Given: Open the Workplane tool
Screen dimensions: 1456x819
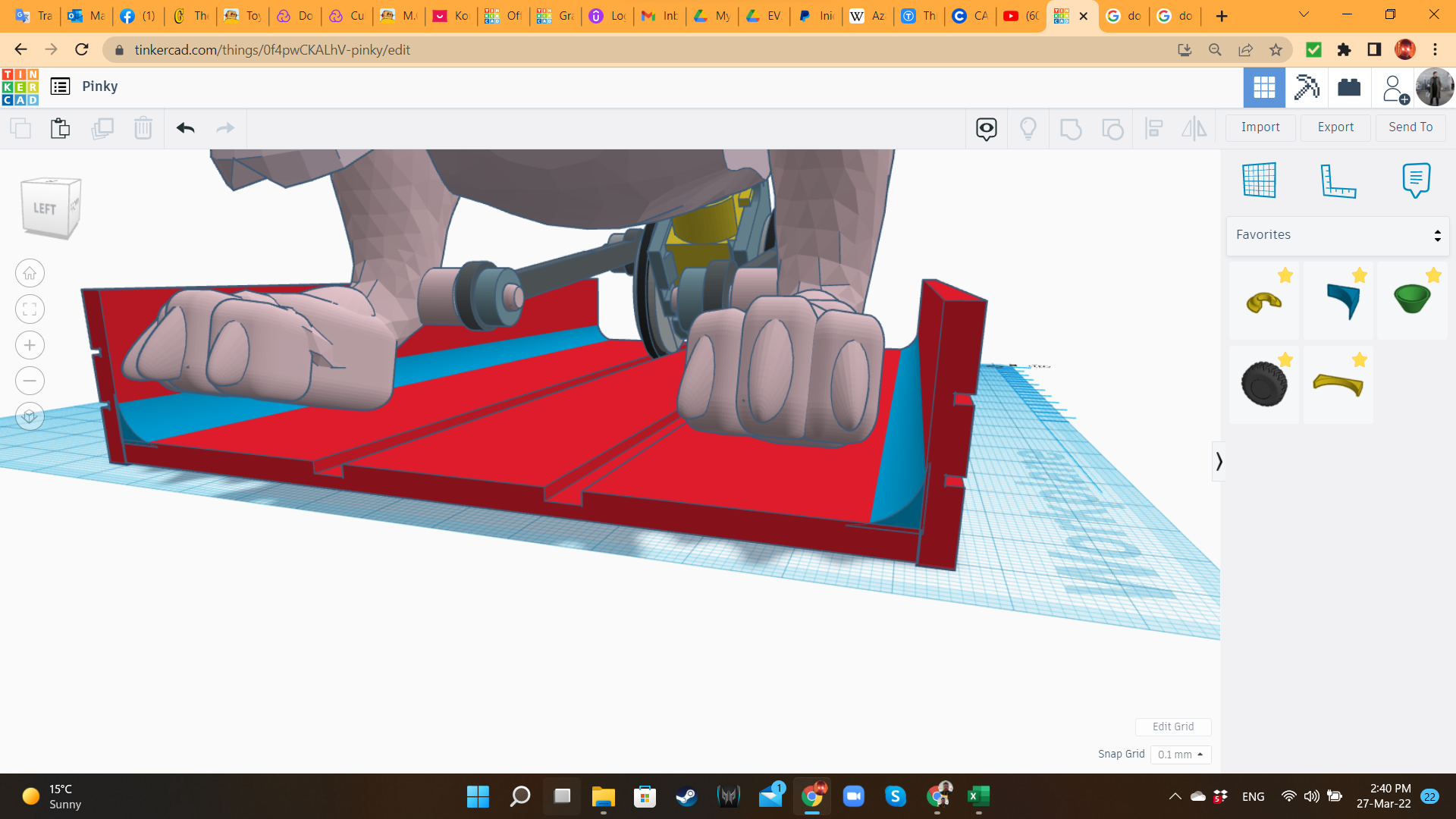Looking at the screenshot, I should click(x=1260, y=180).
